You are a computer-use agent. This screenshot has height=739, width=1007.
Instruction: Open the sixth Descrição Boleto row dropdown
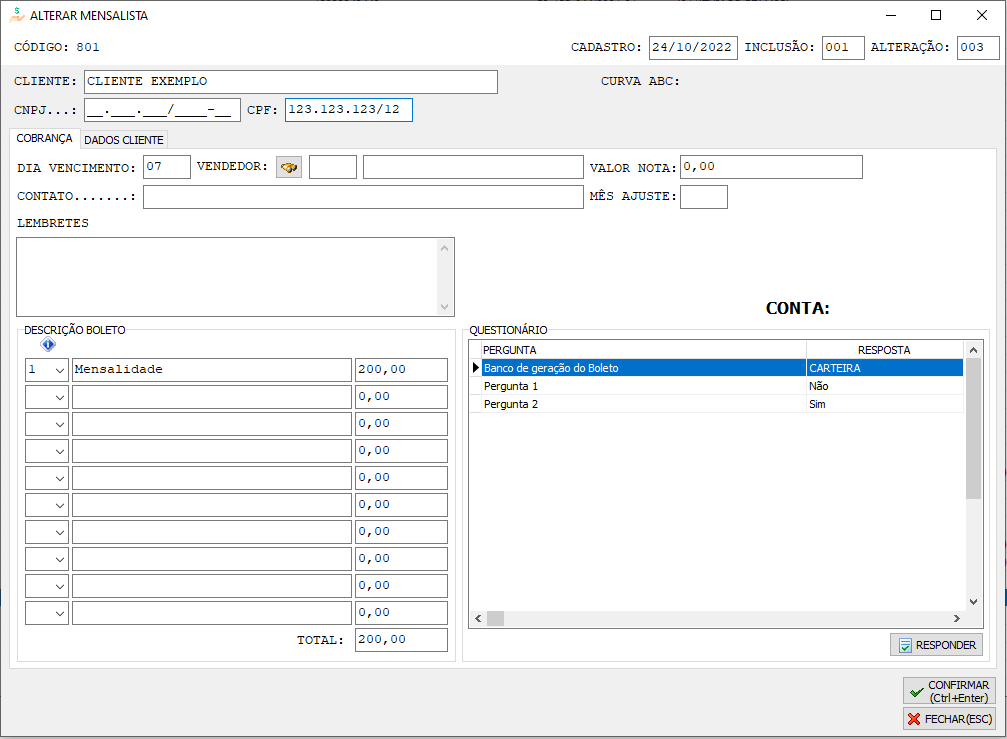(60, 505)
